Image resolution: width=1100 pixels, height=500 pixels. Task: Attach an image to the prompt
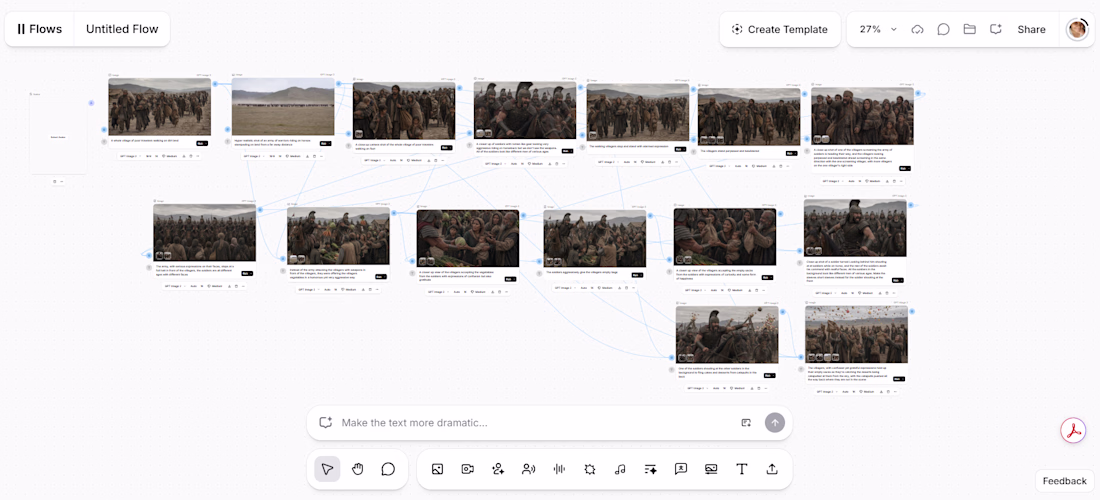coord(746,423)
